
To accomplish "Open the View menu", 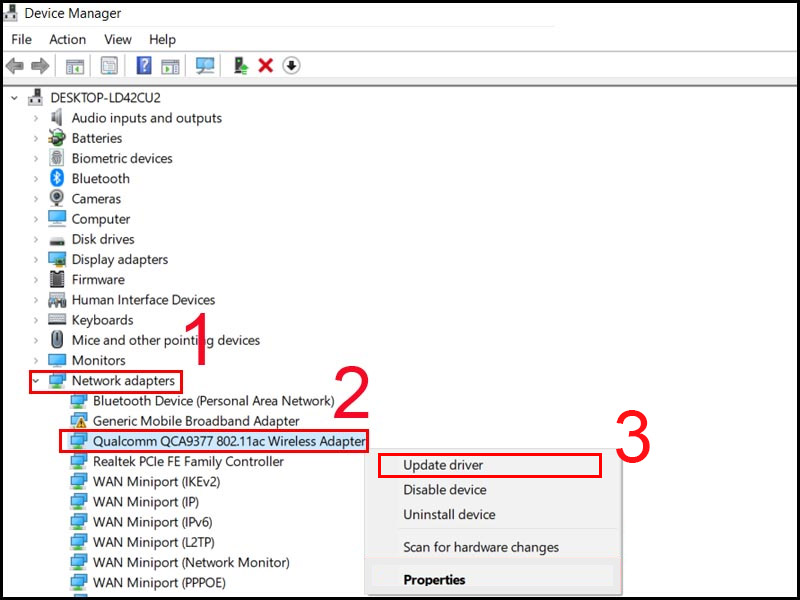I will pyautogui.click(x=117, y=39).
